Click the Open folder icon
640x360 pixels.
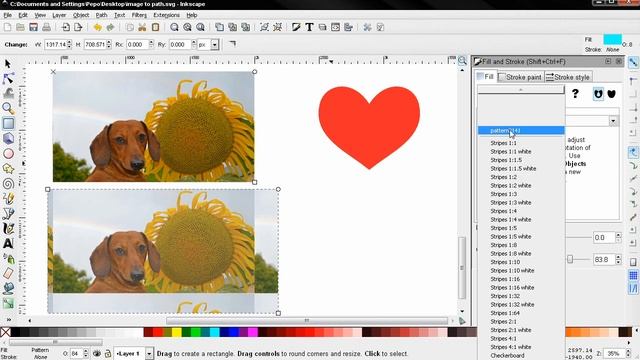click(x=20, y=27)
